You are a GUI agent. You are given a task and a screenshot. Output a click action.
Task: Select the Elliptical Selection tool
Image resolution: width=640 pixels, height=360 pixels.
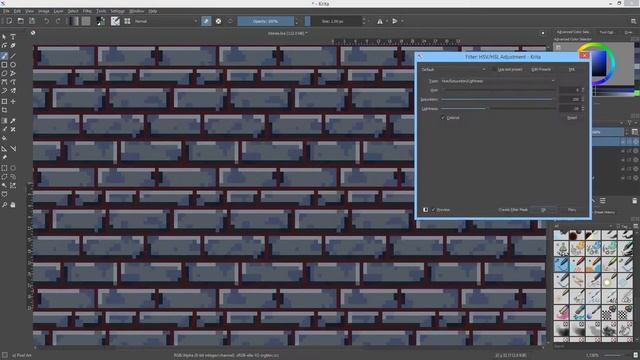point(13,168)
